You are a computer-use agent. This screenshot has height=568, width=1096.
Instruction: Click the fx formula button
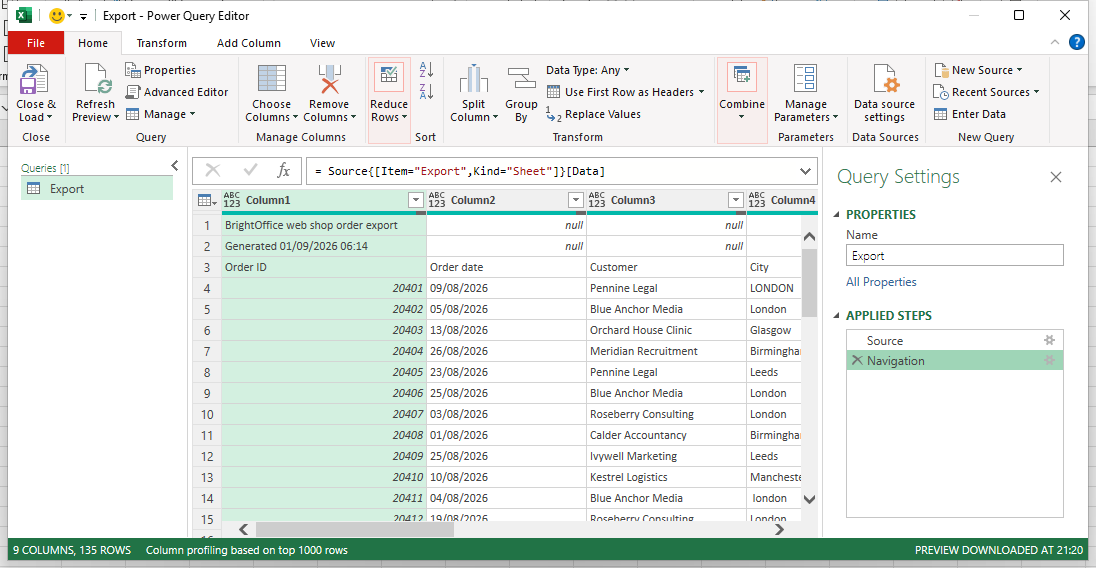[283, 170]
